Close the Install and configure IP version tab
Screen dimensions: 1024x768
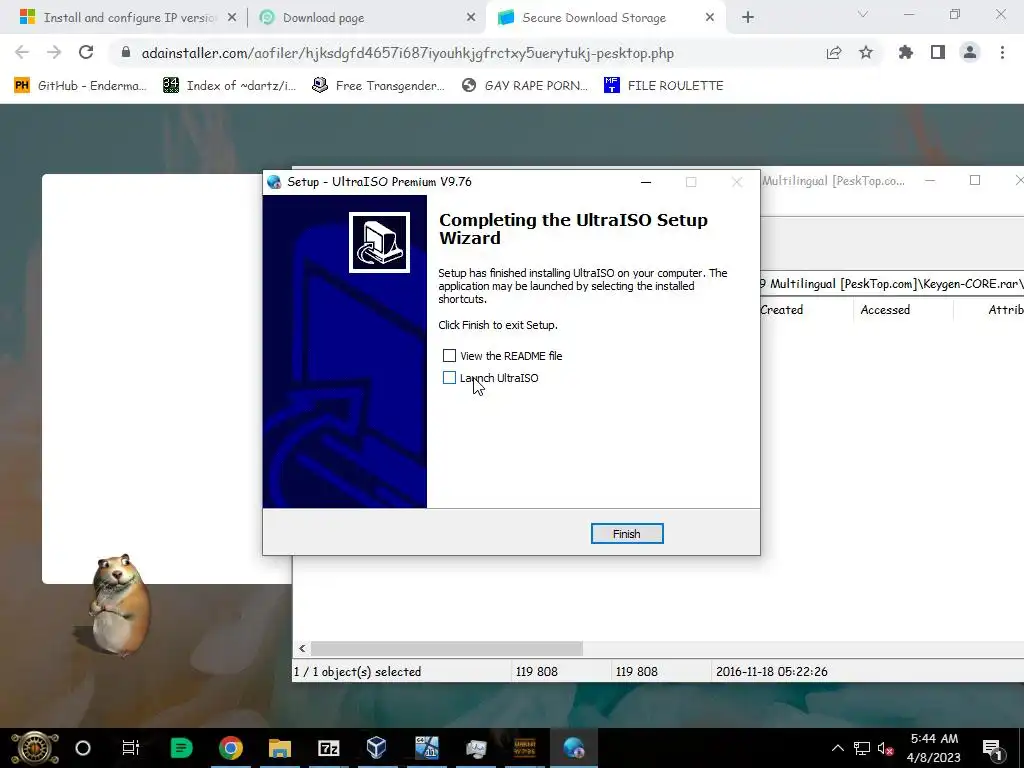[232, 18]
